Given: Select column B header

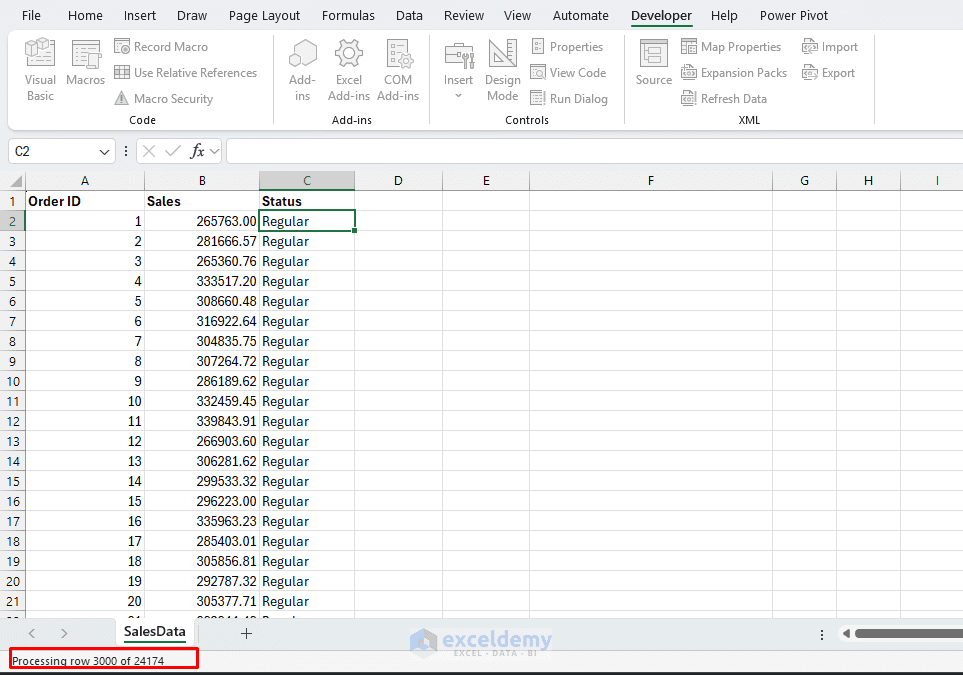Looking at the screenshot, I should pos(202,181).
